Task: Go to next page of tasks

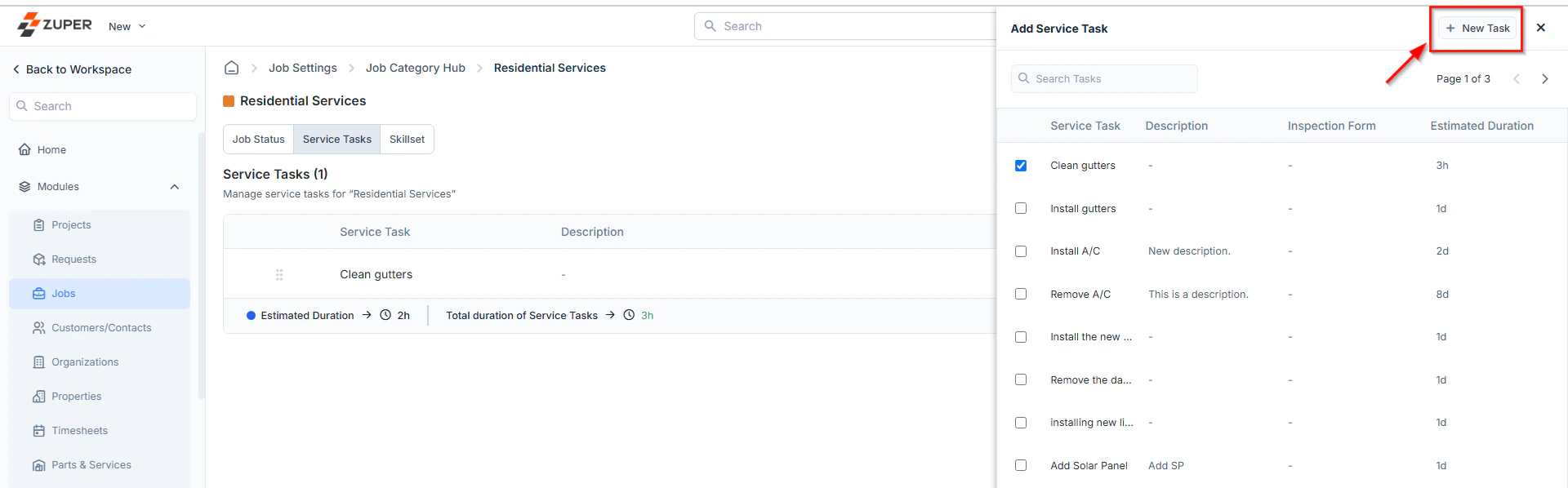Action: click(x=1545, y=79)
